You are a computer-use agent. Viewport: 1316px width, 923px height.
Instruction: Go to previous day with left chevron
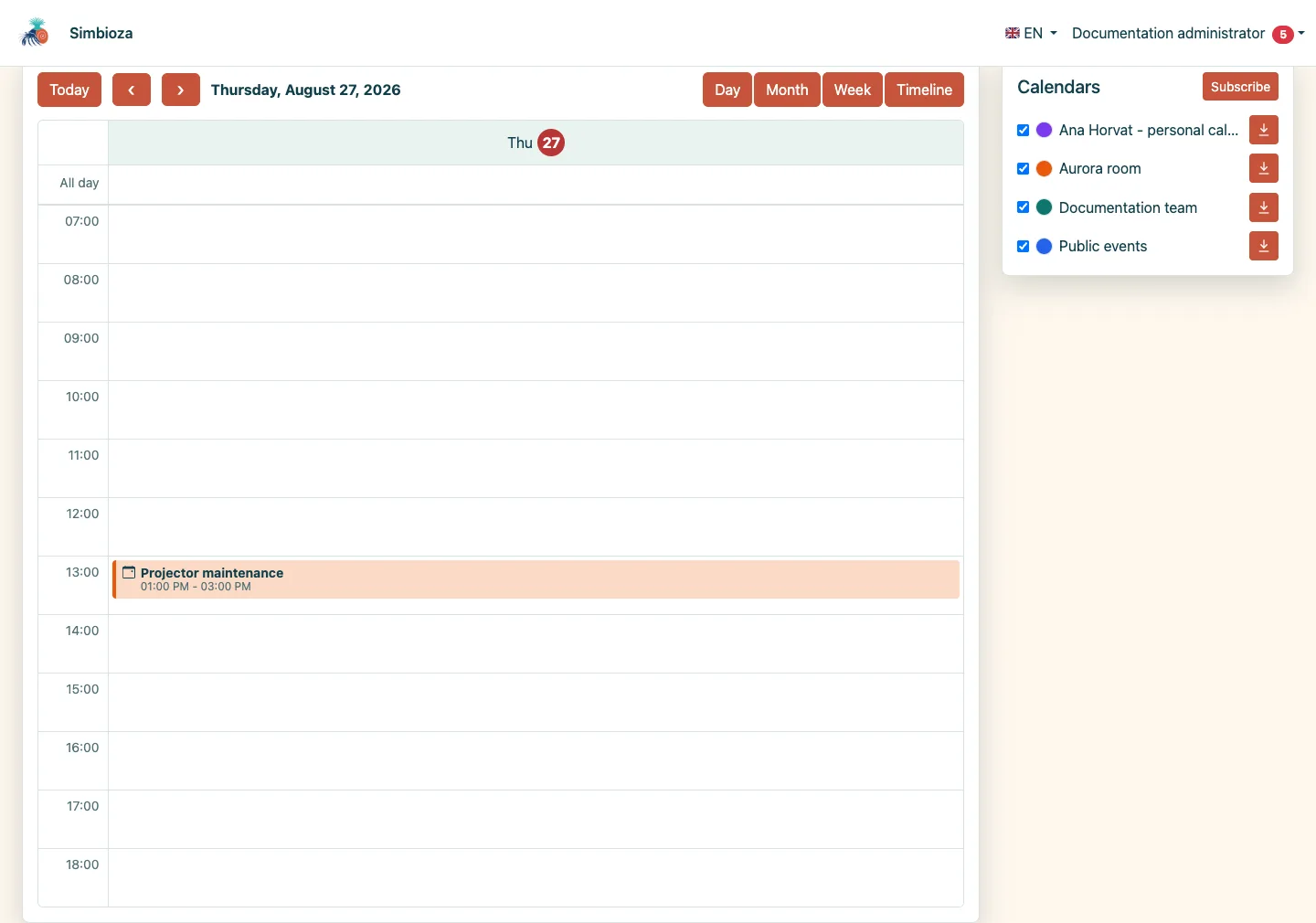(132, 90)
